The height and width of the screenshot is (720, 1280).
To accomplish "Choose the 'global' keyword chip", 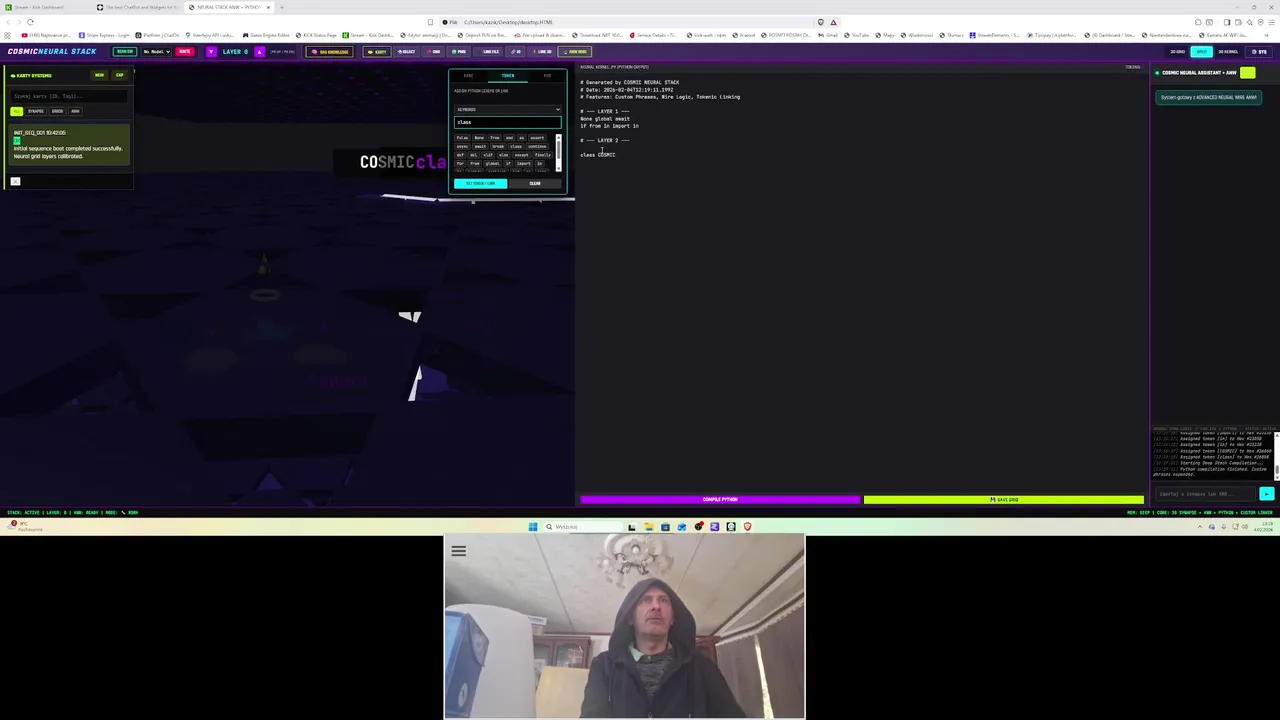I will (x=491, y=163).
